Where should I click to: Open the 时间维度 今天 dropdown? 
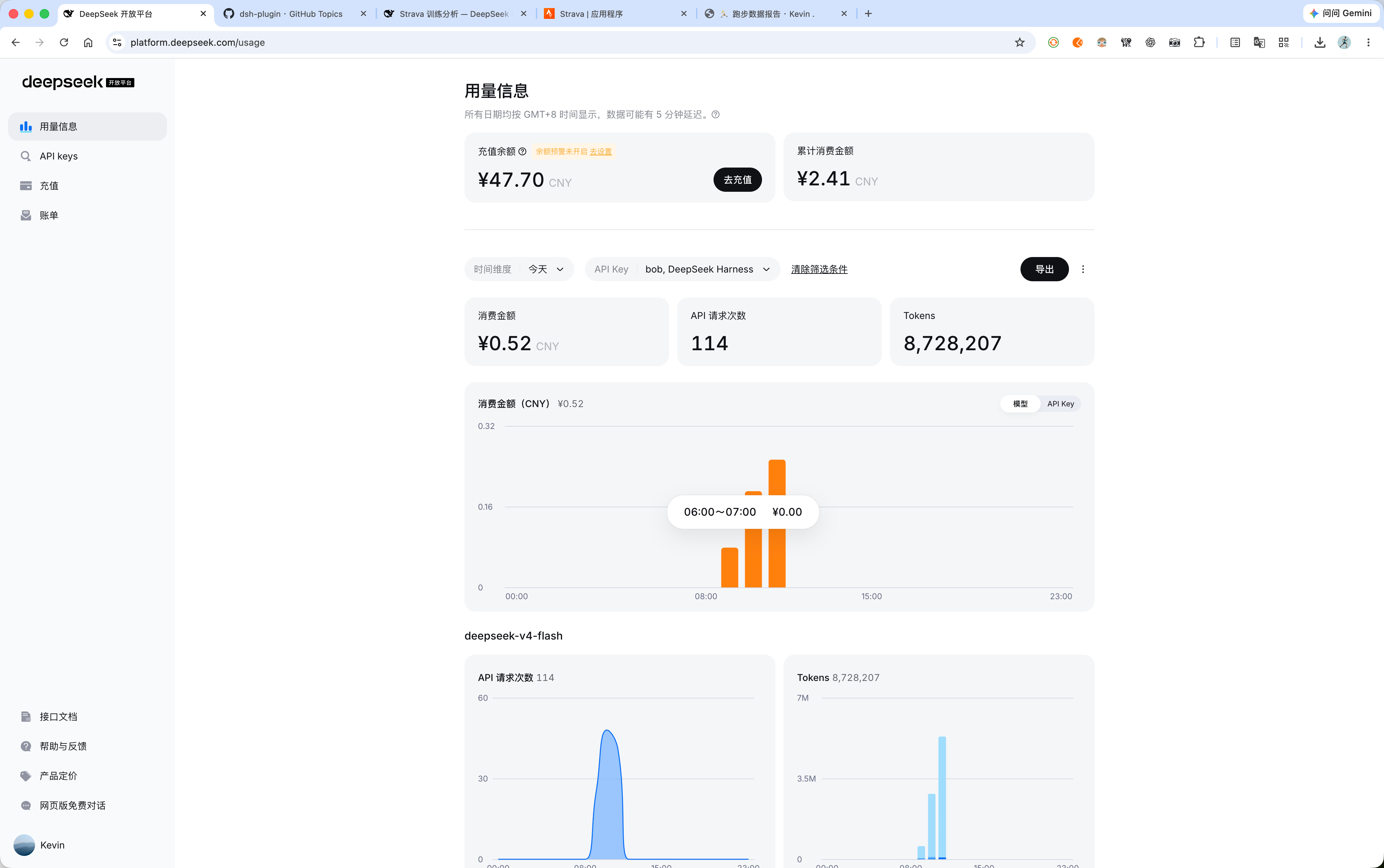pos(519,269)
